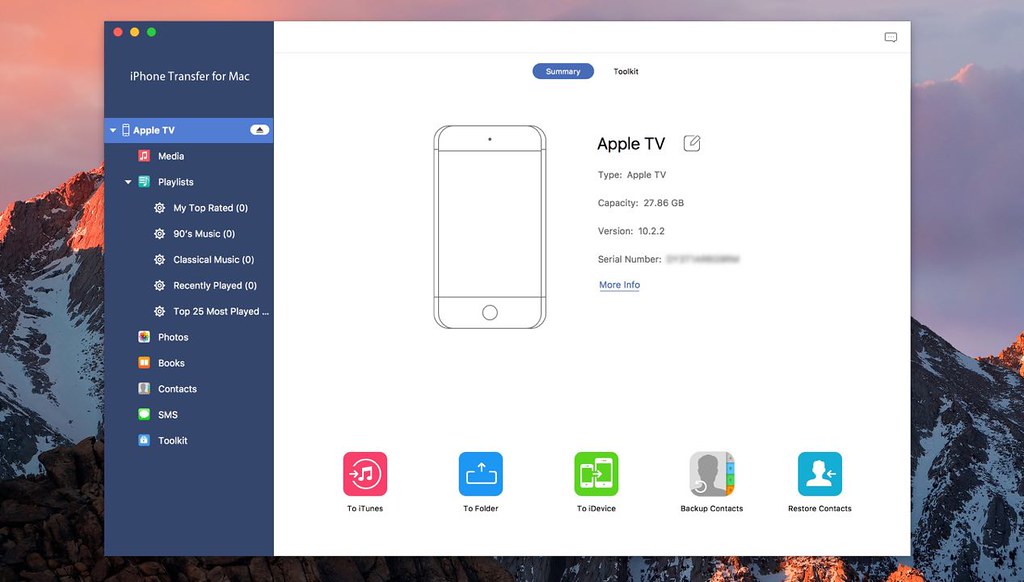Switch to the Toolkit tab

[x=626, y=72]
